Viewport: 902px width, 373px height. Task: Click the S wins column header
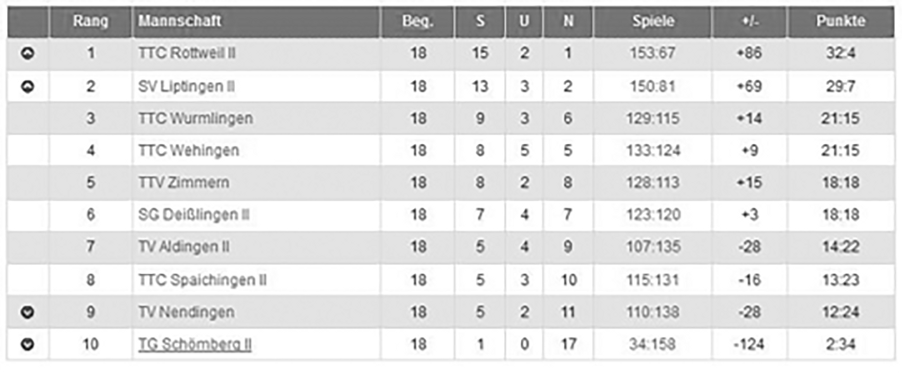tap(480, 22)
